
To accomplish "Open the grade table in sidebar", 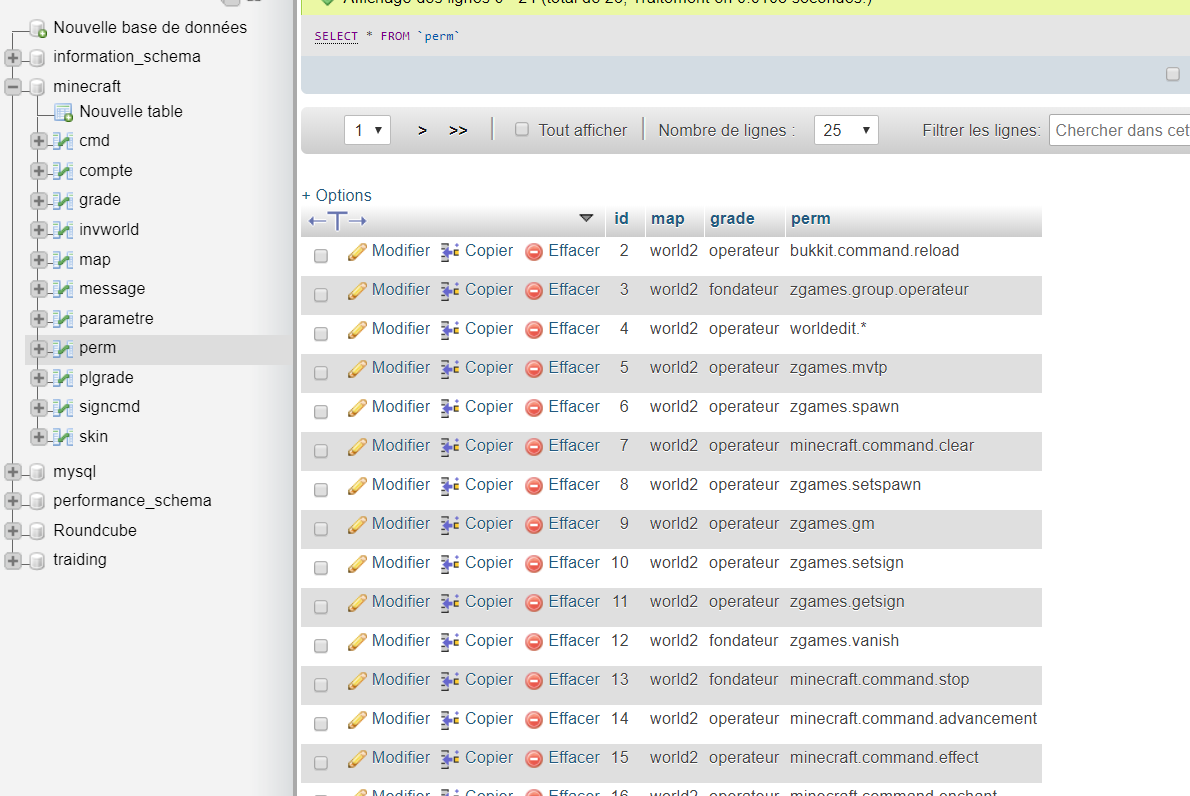I will pyautogui.click(x=100, y=200).
